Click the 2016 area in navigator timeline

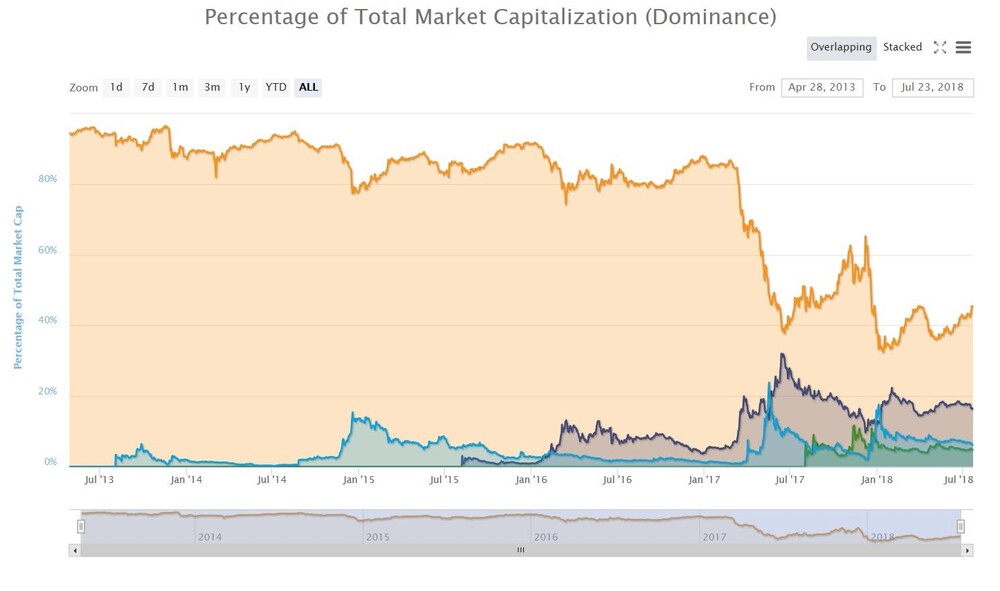point(546,537)
